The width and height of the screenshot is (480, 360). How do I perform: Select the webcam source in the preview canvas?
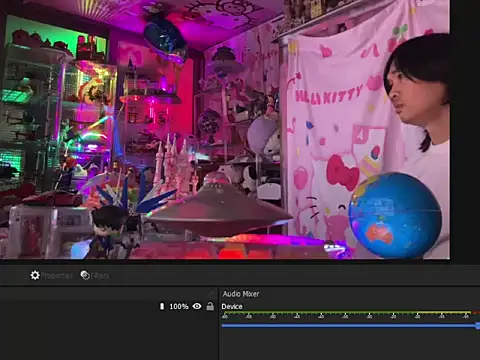tap(225, 129)
